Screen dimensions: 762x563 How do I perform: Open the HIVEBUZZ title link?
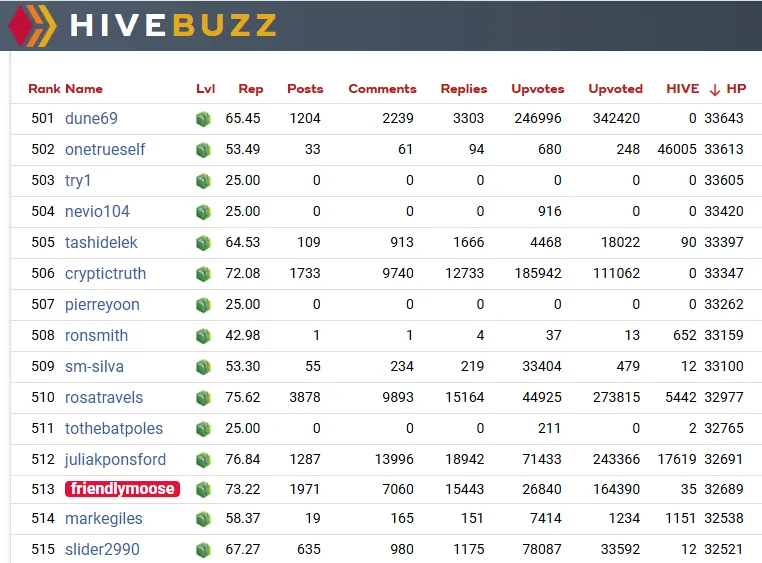(x=173, y=25)
